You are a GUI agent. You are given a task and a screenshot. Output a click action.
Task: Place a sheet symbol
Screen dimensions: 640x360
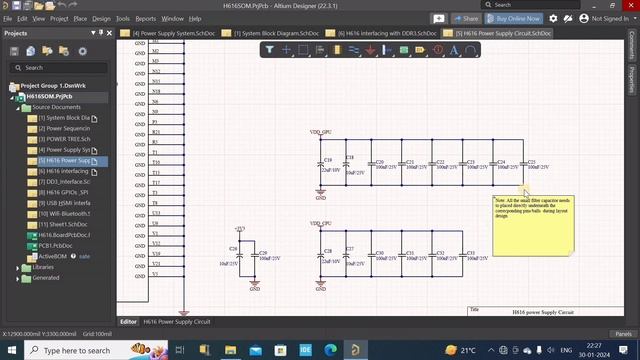pyautogui.click(x=404, y=50)
